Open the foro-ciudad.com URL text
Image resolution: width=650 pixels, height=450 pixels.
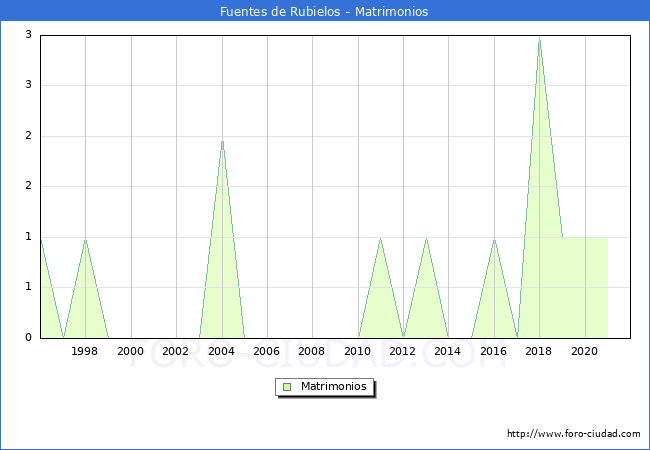[x=574, y=434]
